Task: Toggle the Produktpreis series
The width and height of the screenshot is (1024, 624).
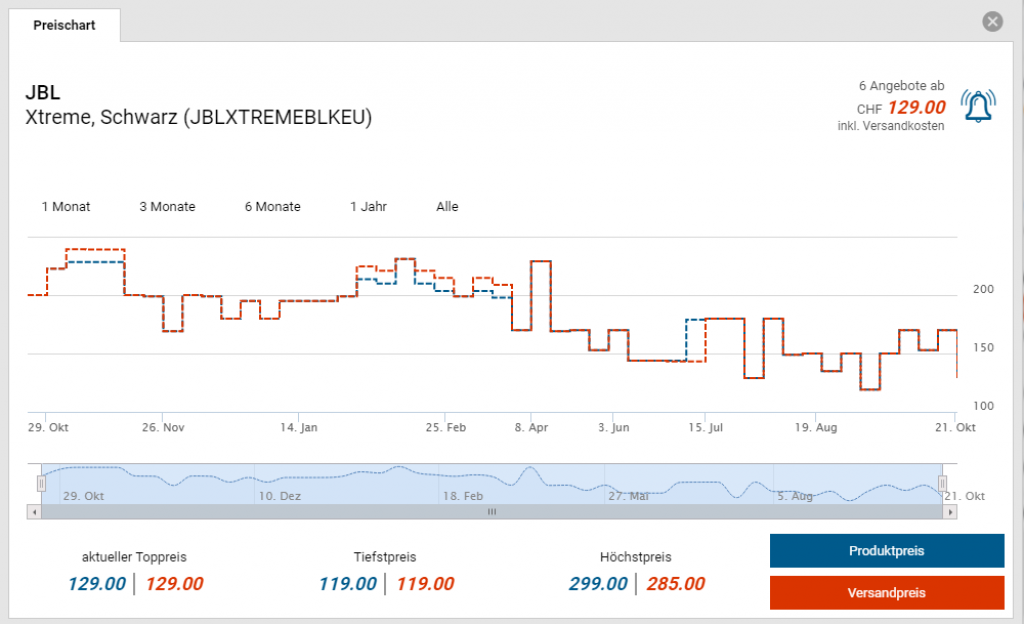Action: [886, 551]
